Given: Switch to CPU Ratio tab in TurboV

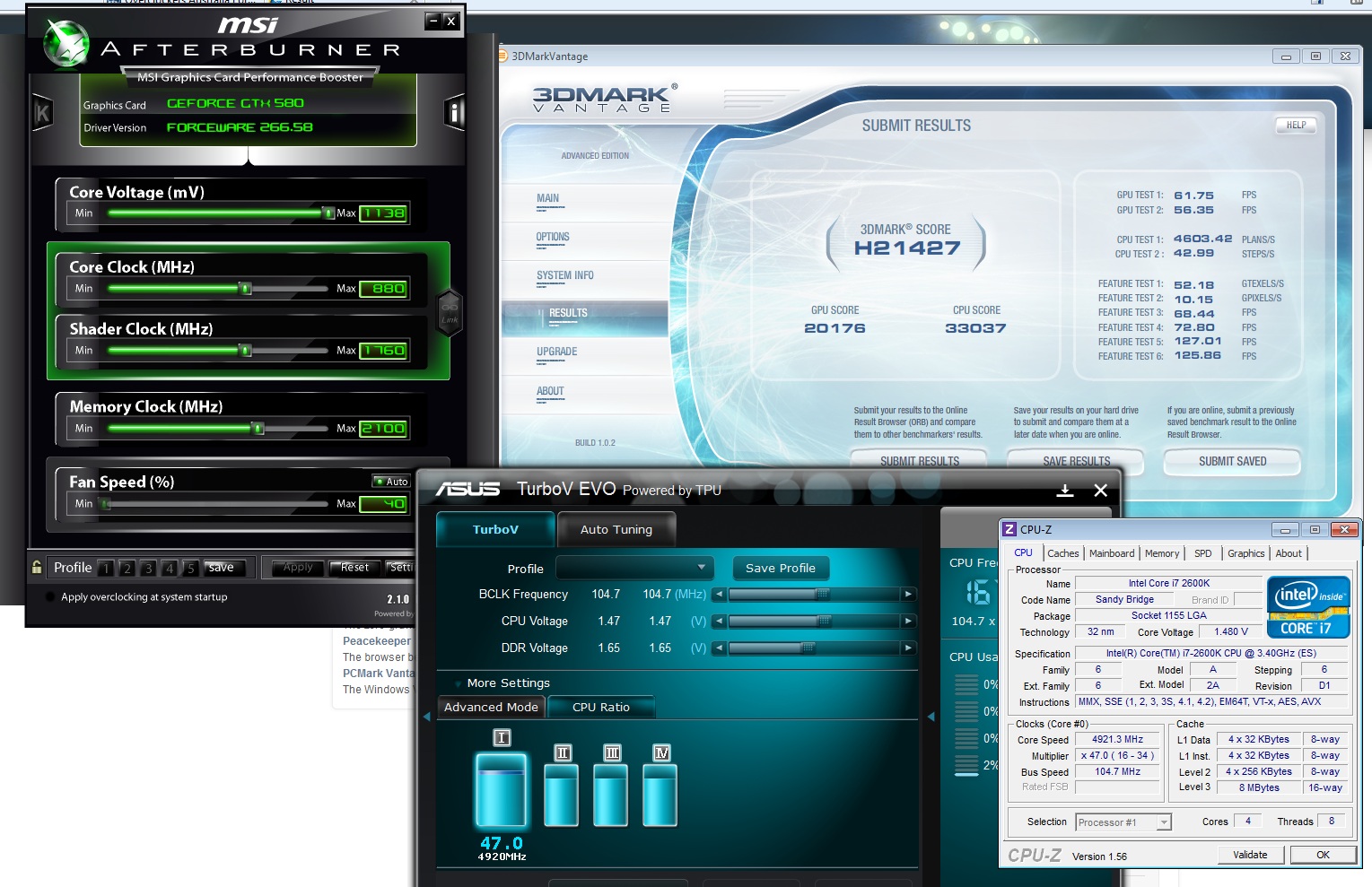Looking at the screenshot, I should [601, 707].
